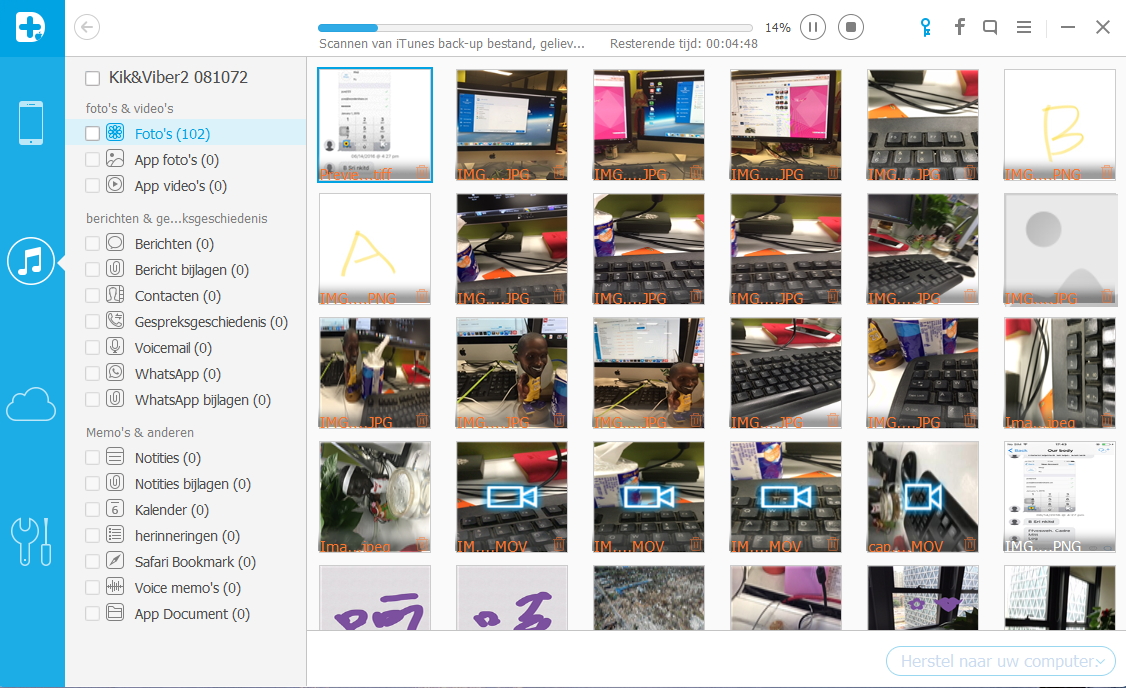This screenshot has width=1126, height=688.
Task: Click the app logo plus icon
Action: click(x=31, y=27)
